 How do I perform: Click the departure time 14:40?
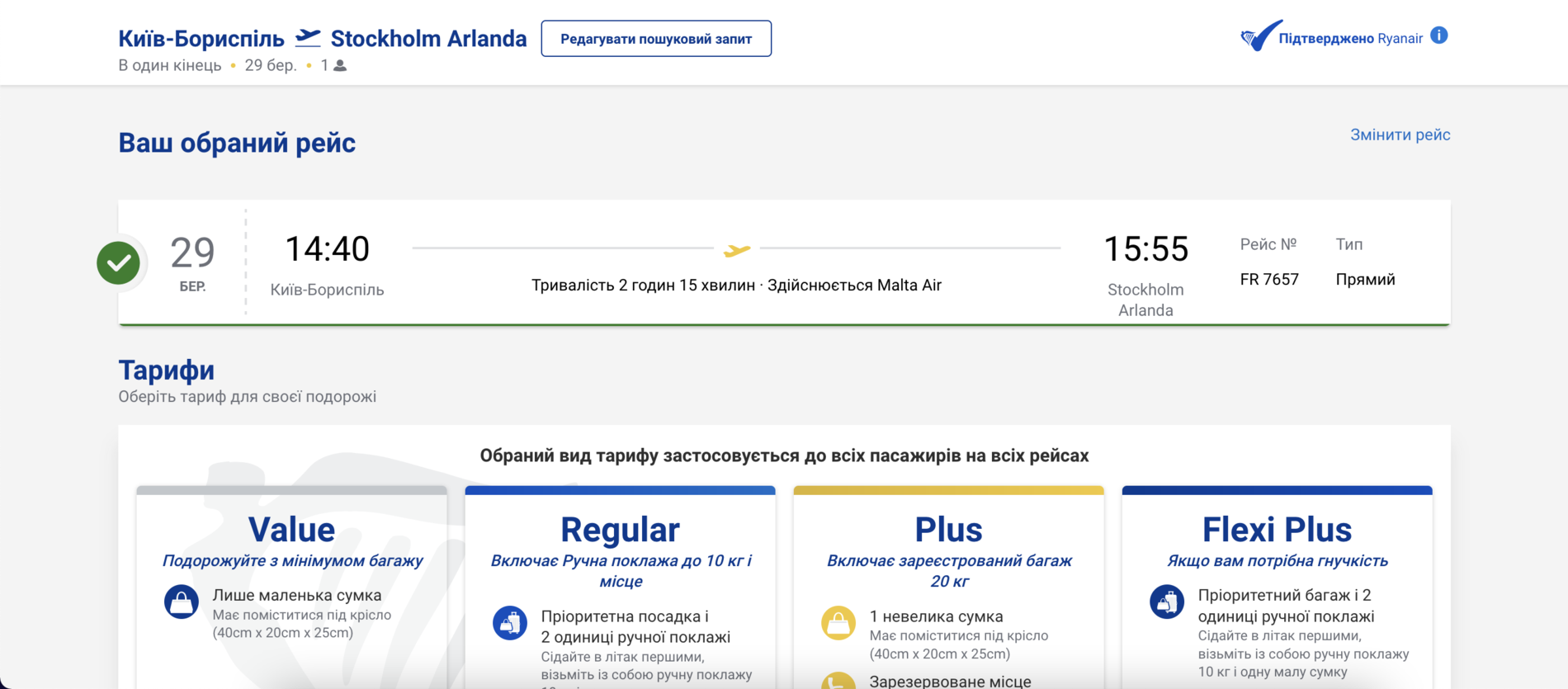click(327, 249)
